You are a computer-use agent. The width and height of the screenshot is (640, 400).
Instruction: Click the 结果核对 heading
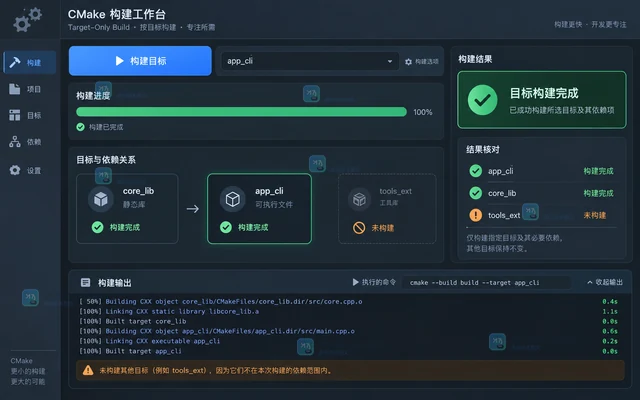(483, 149)
